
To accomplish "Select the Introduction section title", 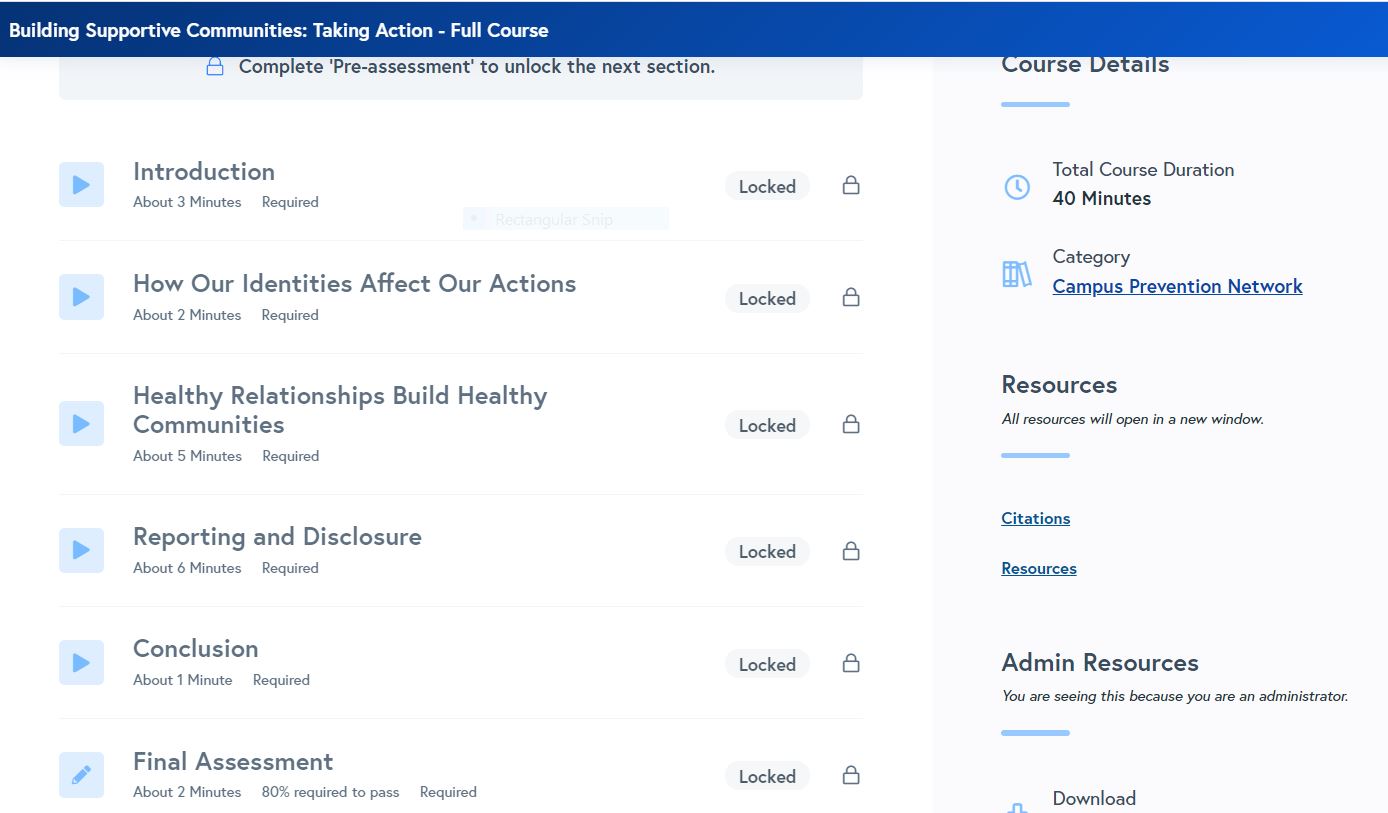I will point(204,172).
